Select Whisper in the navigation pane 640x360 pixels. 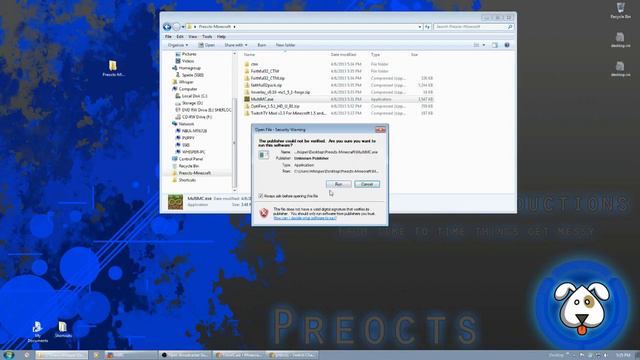click(x=186, y=82)
